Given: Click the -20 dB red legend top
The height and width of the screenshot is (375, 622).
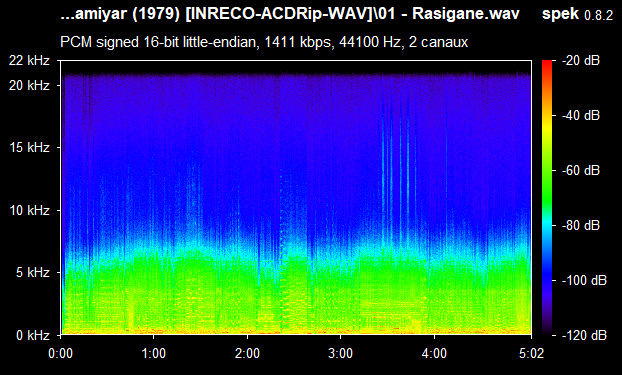Looking at the screenshot, I should point(581,61).
